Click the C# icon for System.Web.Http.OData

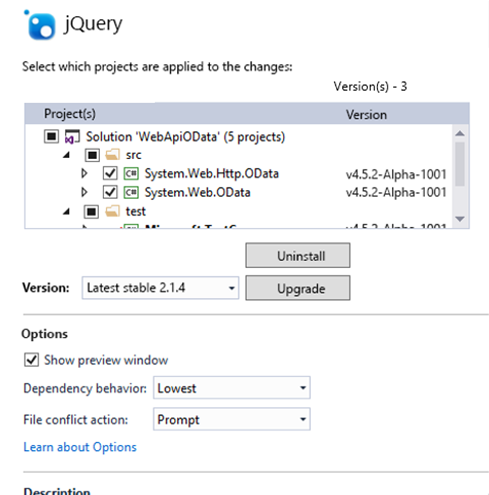[131, 174]
